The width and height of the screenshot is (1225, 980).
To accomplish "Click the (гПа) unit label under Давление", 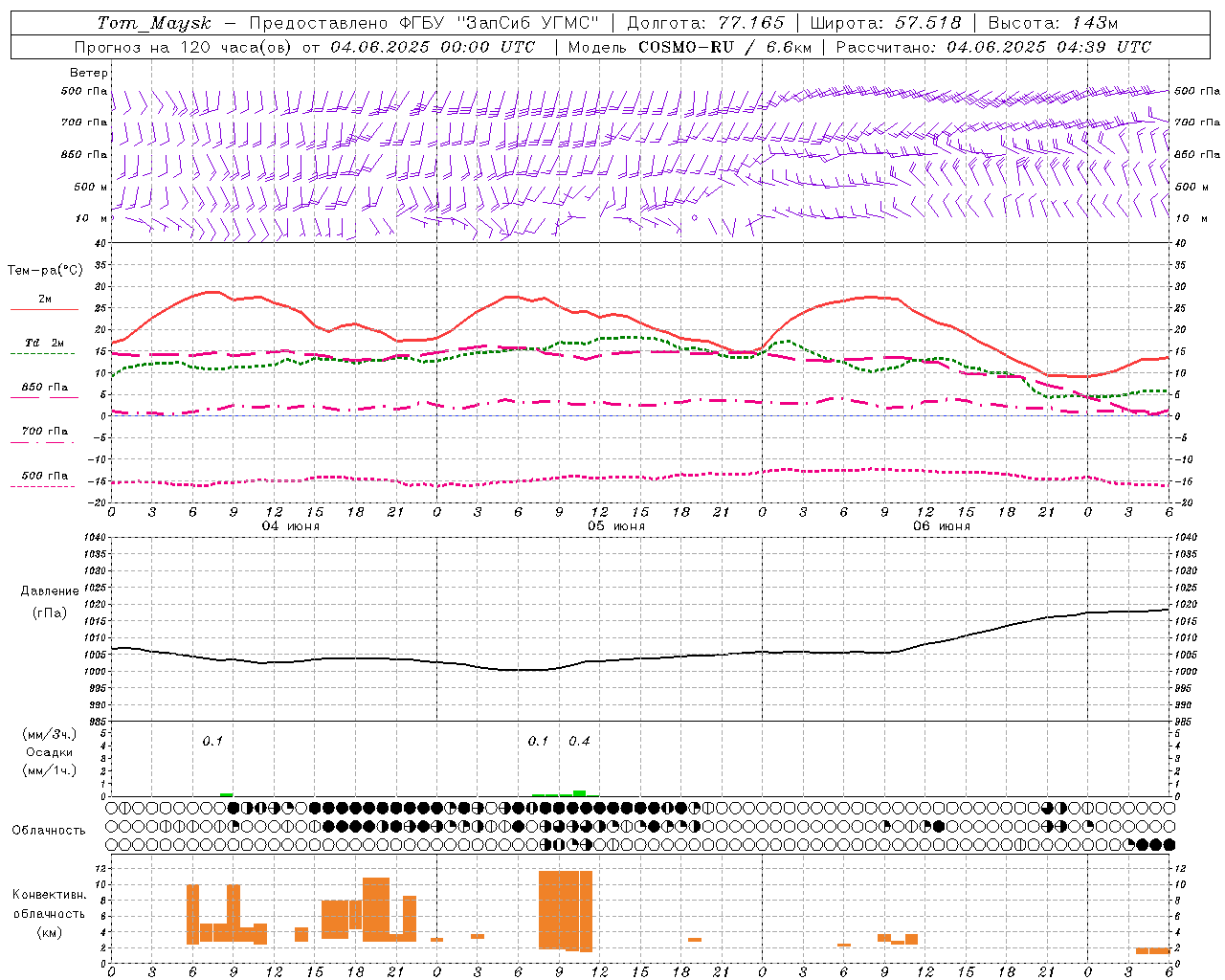I will 50,613.
